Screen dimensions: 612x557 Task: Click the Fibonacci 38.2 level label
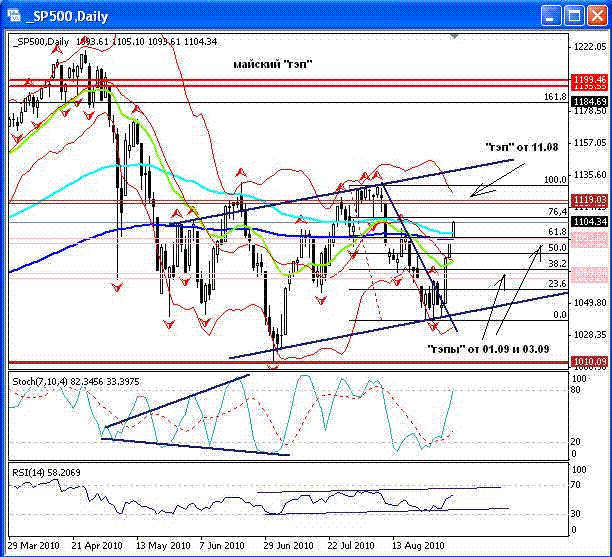tap(557, 264)
